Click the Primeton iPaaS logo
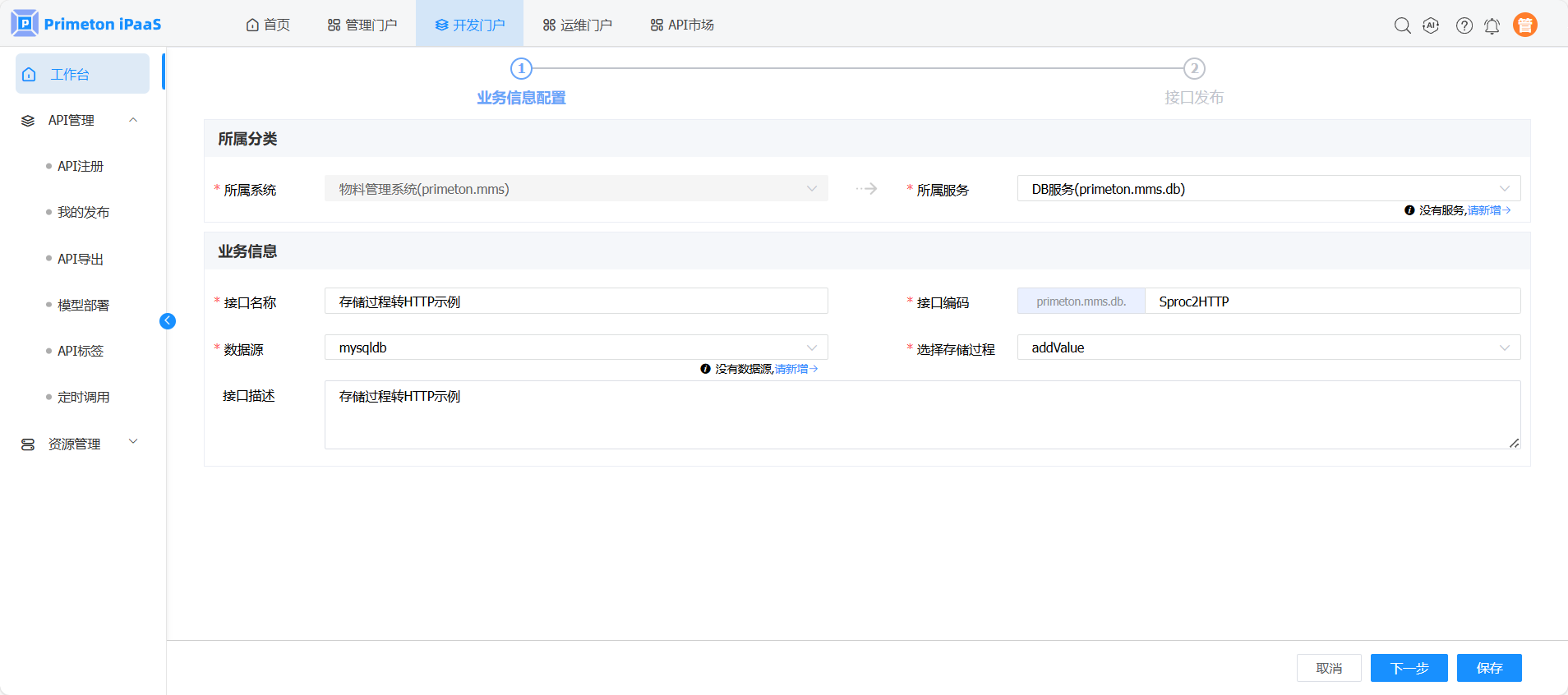This screenshot has width=1568, height=695. [x=86, y=24]
